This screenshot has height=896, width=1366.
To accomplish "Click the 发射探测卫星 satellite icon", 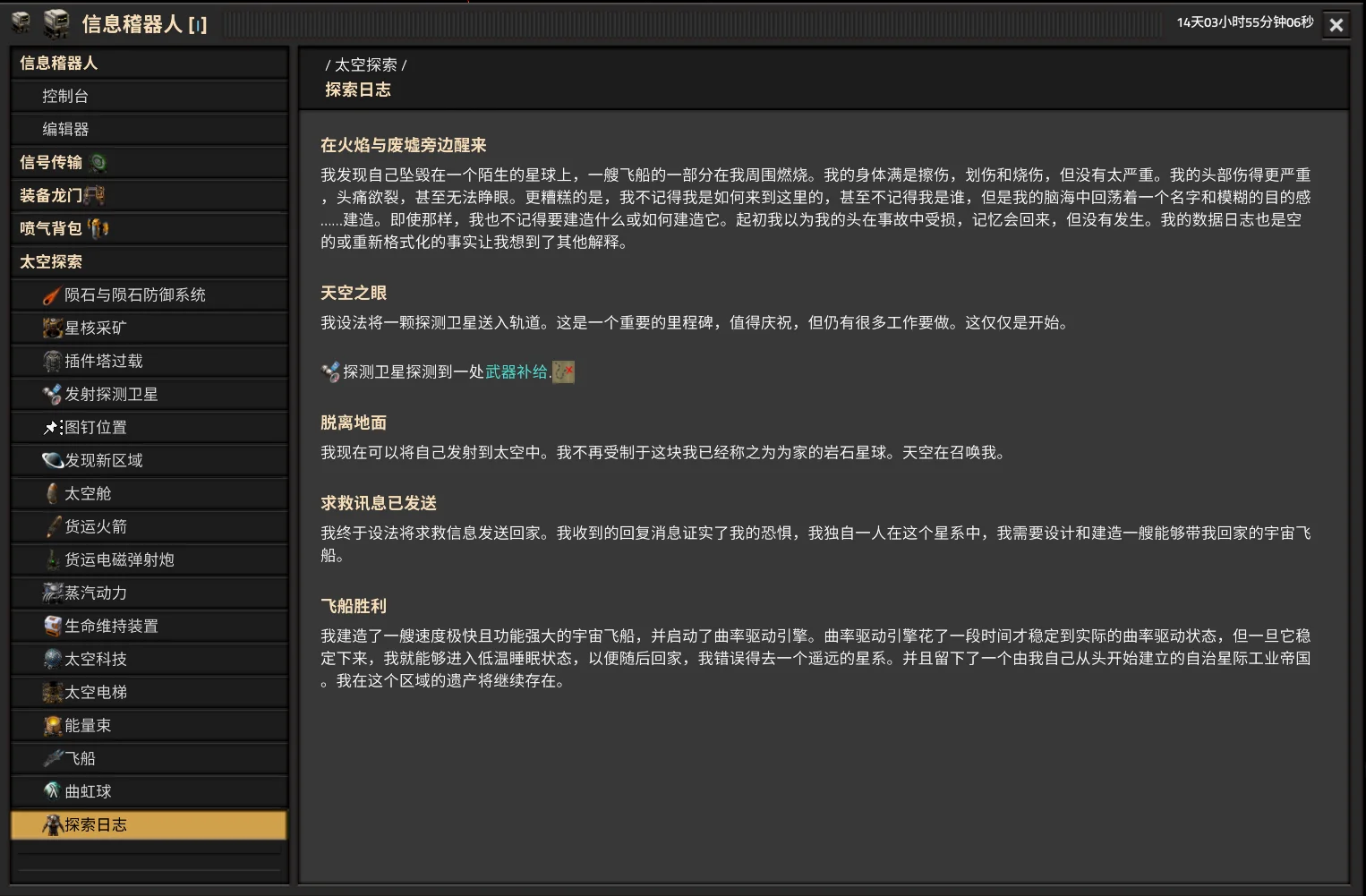I will click(x=53, y=395).
